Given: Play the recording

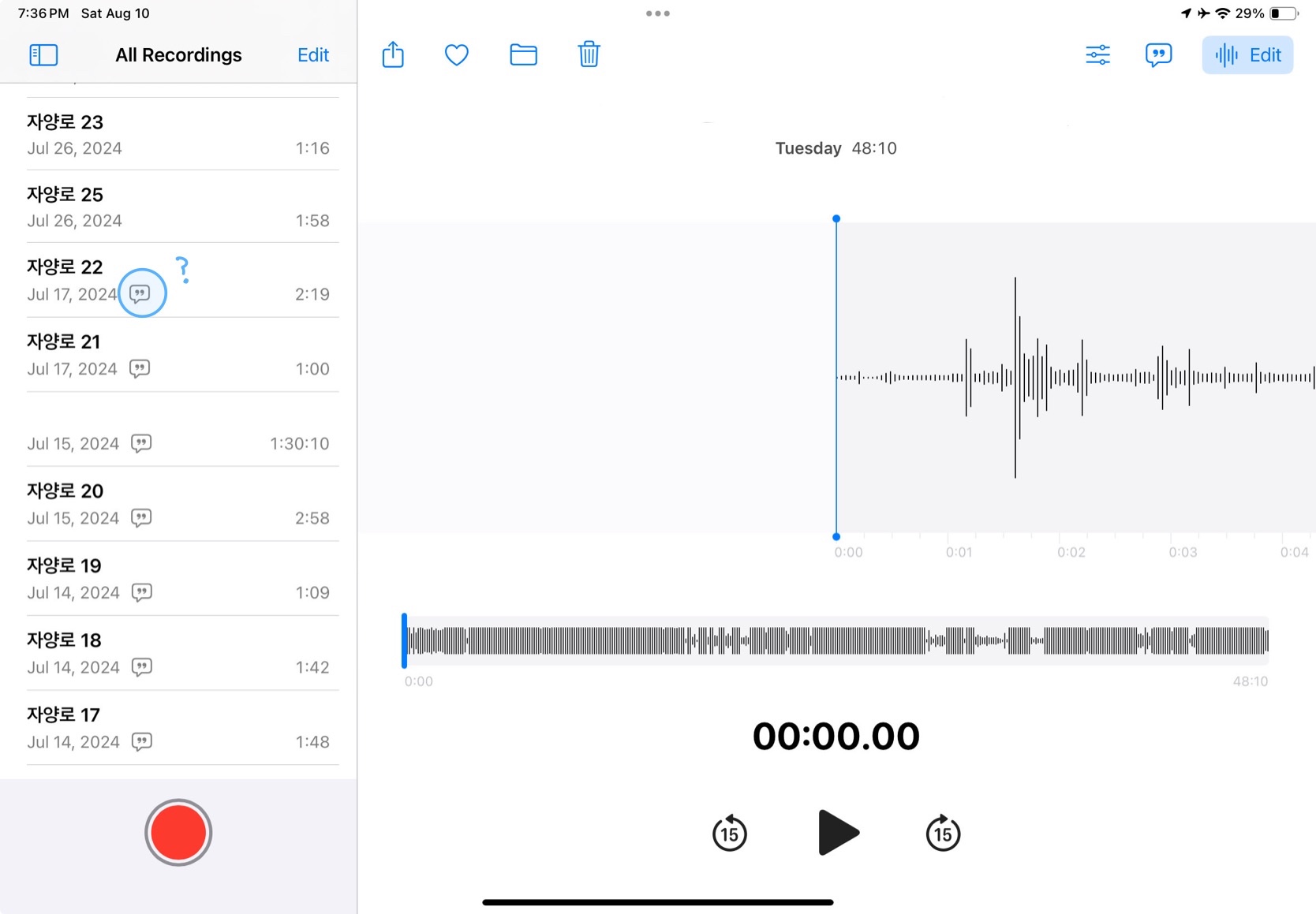Looking at the screenshot, I should [837, 833].
